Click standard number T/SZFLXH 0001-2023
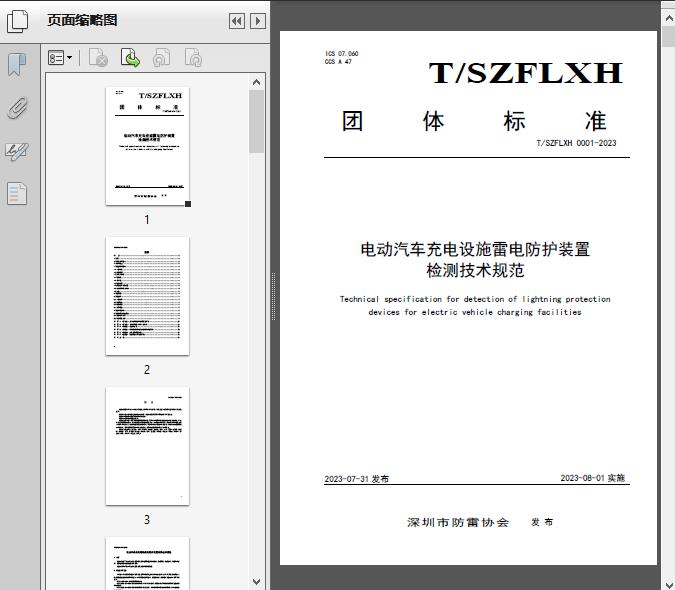675x590 pixels. (x=576, y=143)
